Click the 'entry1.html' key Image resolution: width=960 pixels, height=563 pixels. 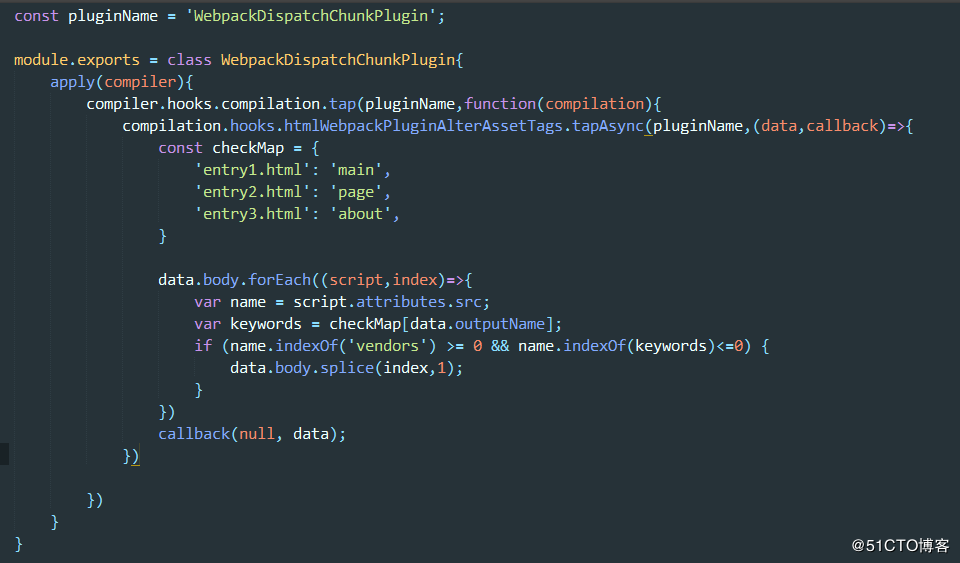252,170
